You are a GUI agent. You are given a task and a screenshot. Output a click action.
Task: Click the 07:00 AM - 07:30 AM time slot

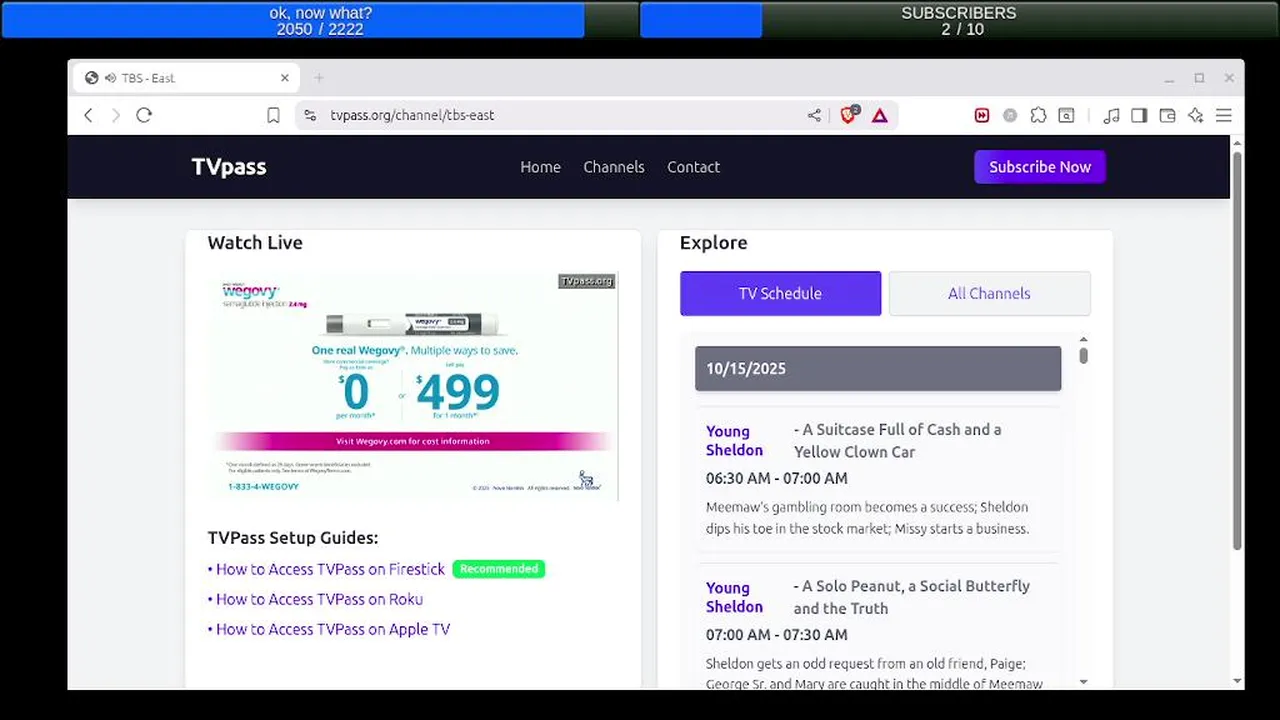click(x=777, y=635)
